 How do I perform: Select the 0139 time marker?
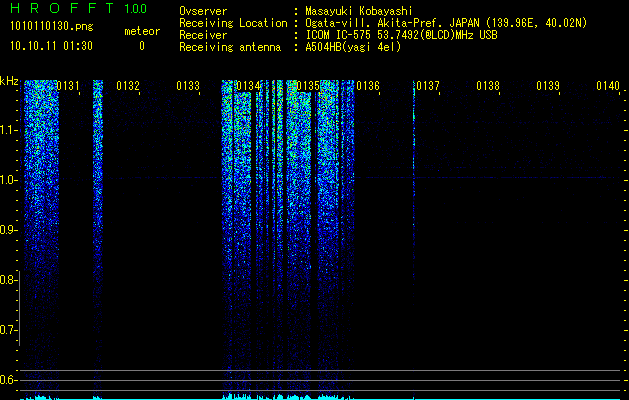[x=548, y=86]
